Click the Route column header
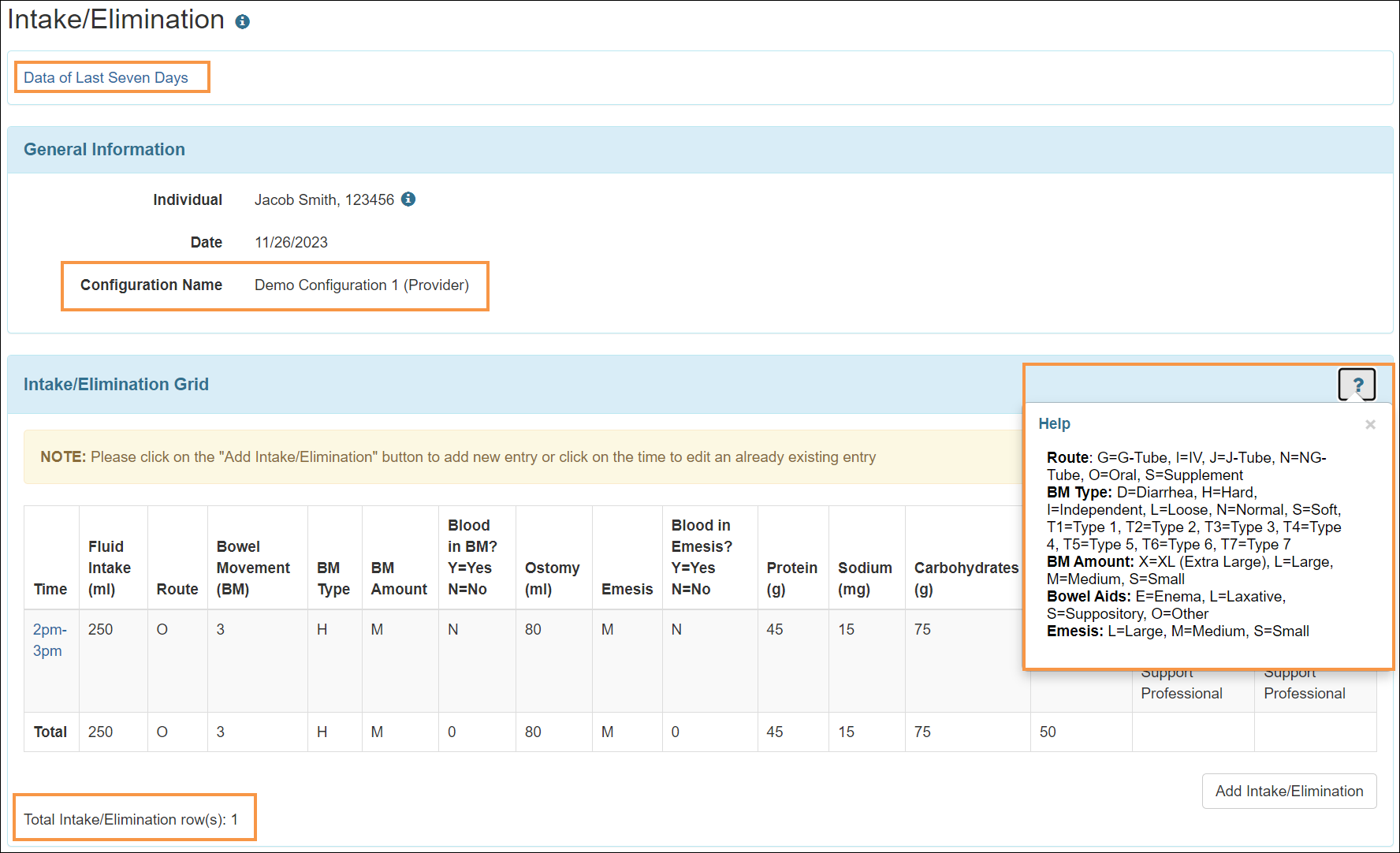This screenshot has width=1400, height=853. tap(177, 589)
